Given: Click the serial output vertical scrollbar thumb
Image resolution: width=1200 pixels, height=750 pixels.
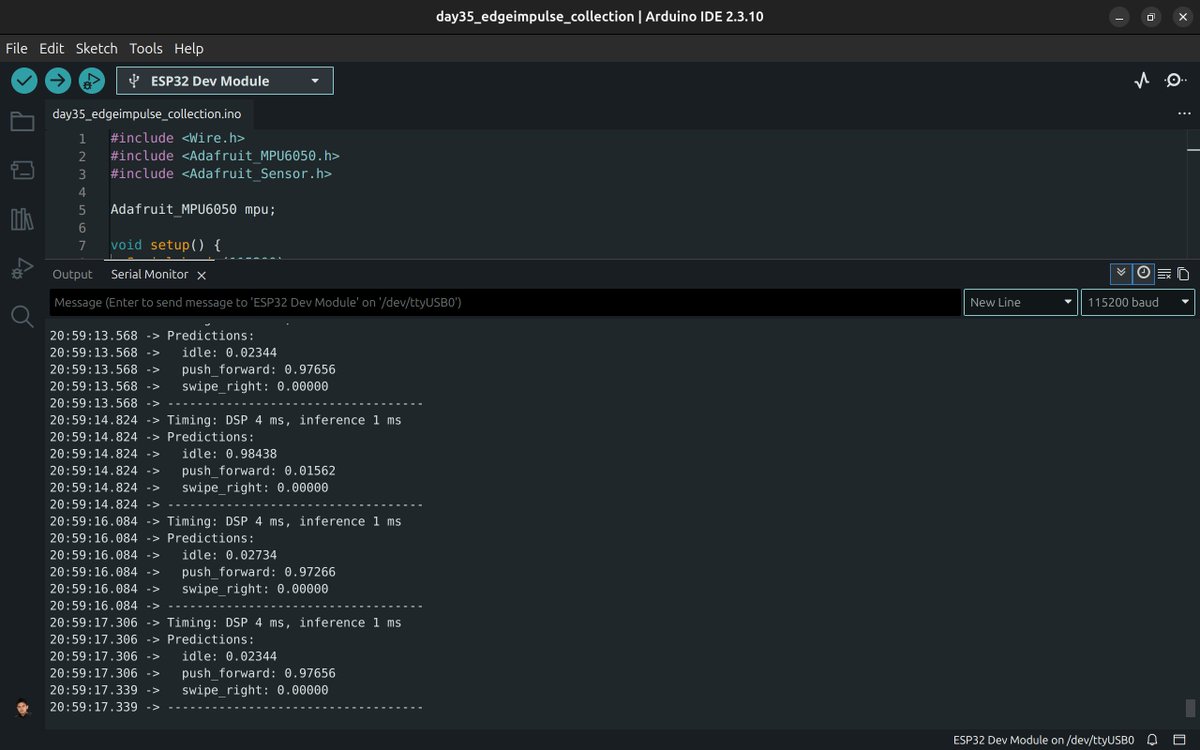Looking at the screenshot, I should 1190,708.
